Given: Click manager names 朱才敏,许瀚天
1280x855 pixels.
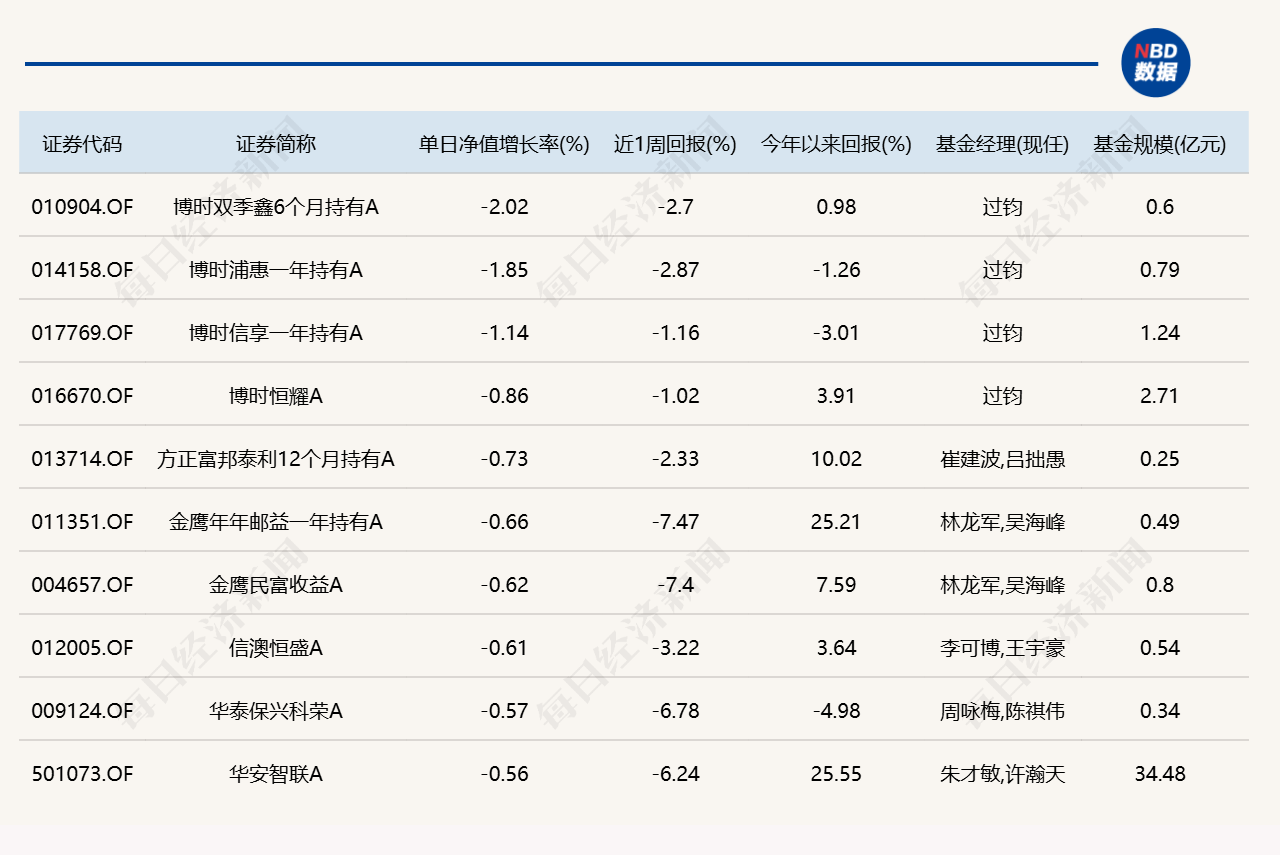Looking at the screenshot, I should (1002, 774).
